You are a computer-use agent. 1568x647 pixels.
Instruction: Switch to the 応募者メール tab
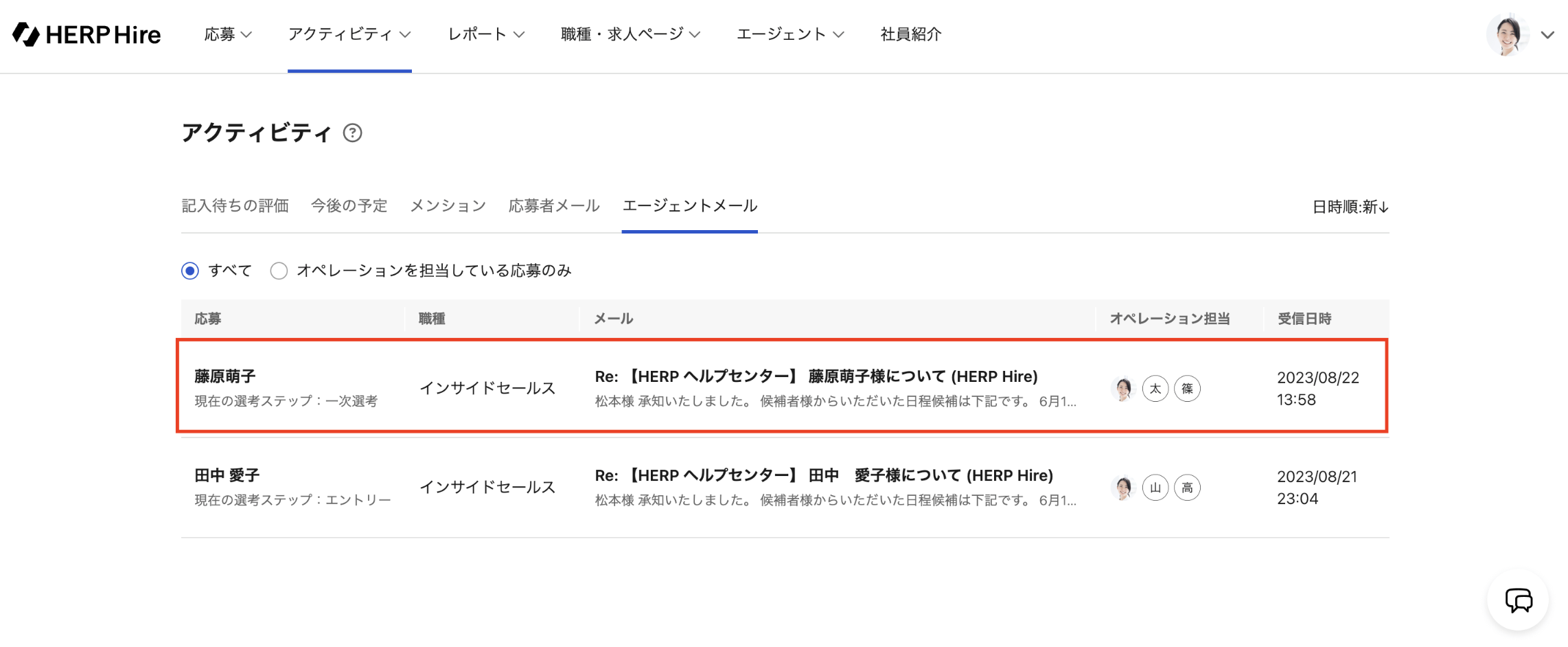[x=554, y=206]
